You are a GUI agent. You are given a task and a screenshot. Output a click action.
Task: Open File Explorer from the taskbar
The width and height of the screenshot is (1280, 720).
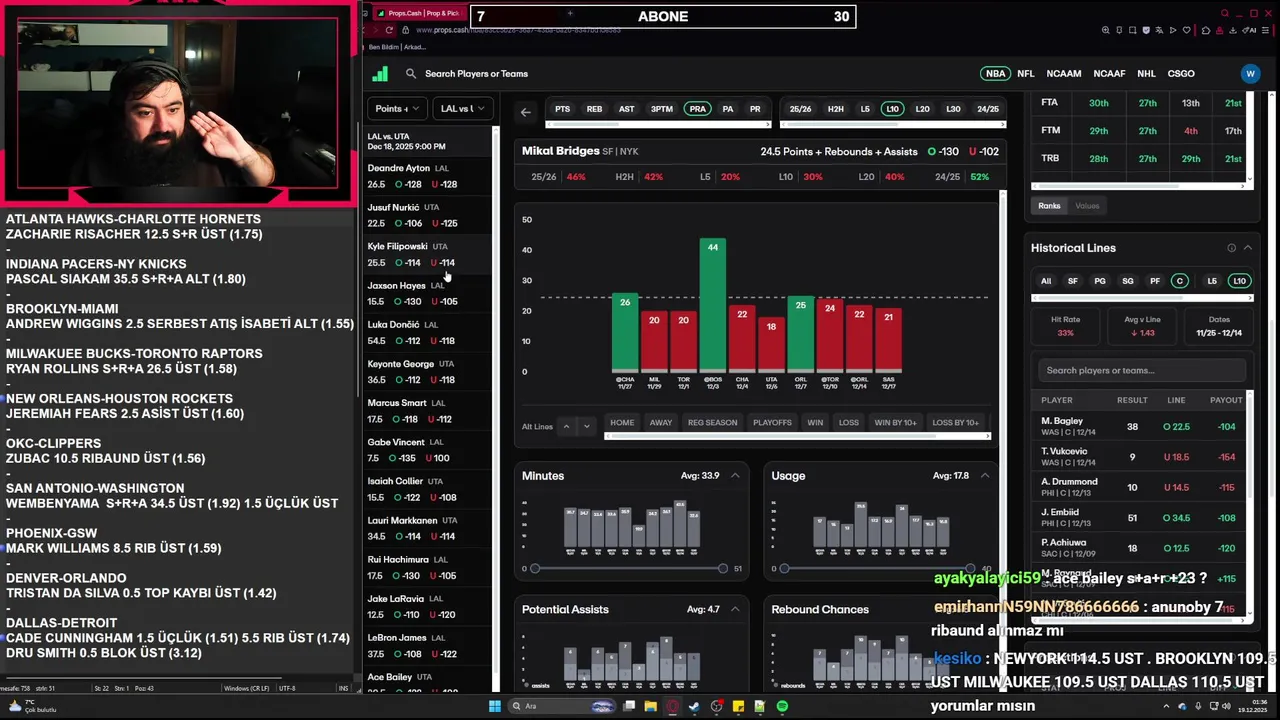(x=651, y=706)
